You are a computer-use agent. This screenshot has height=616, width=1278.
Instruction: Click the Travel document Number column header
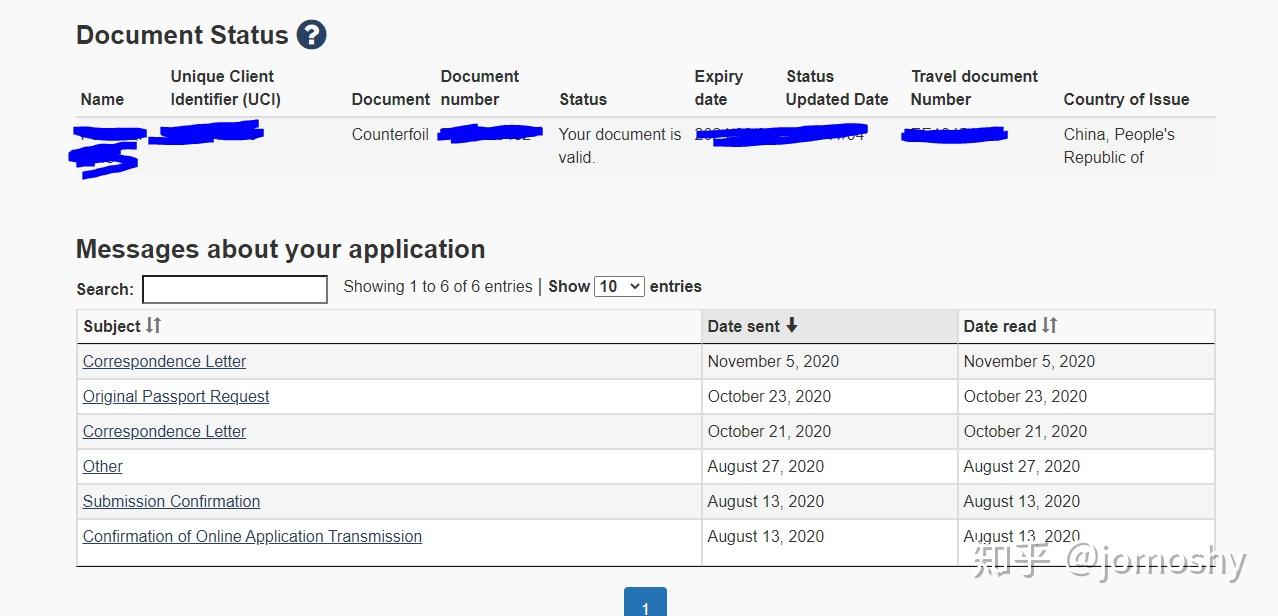pyautogui.click(x=973, y=88)
